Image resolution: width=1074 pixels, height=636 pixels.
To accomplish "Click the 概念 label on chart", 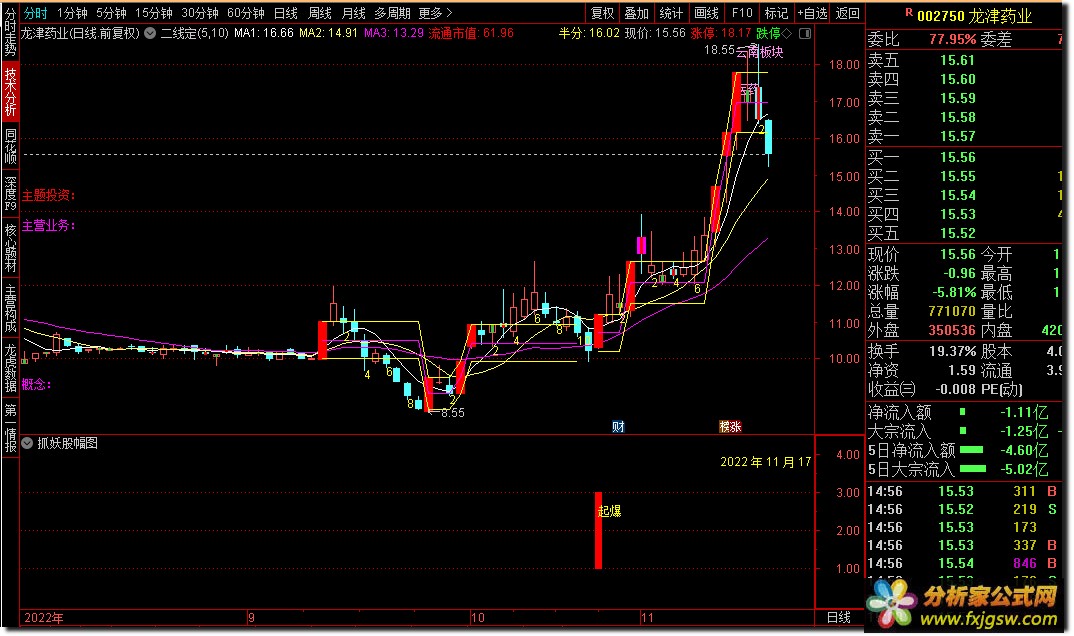I will pos(37,385).
